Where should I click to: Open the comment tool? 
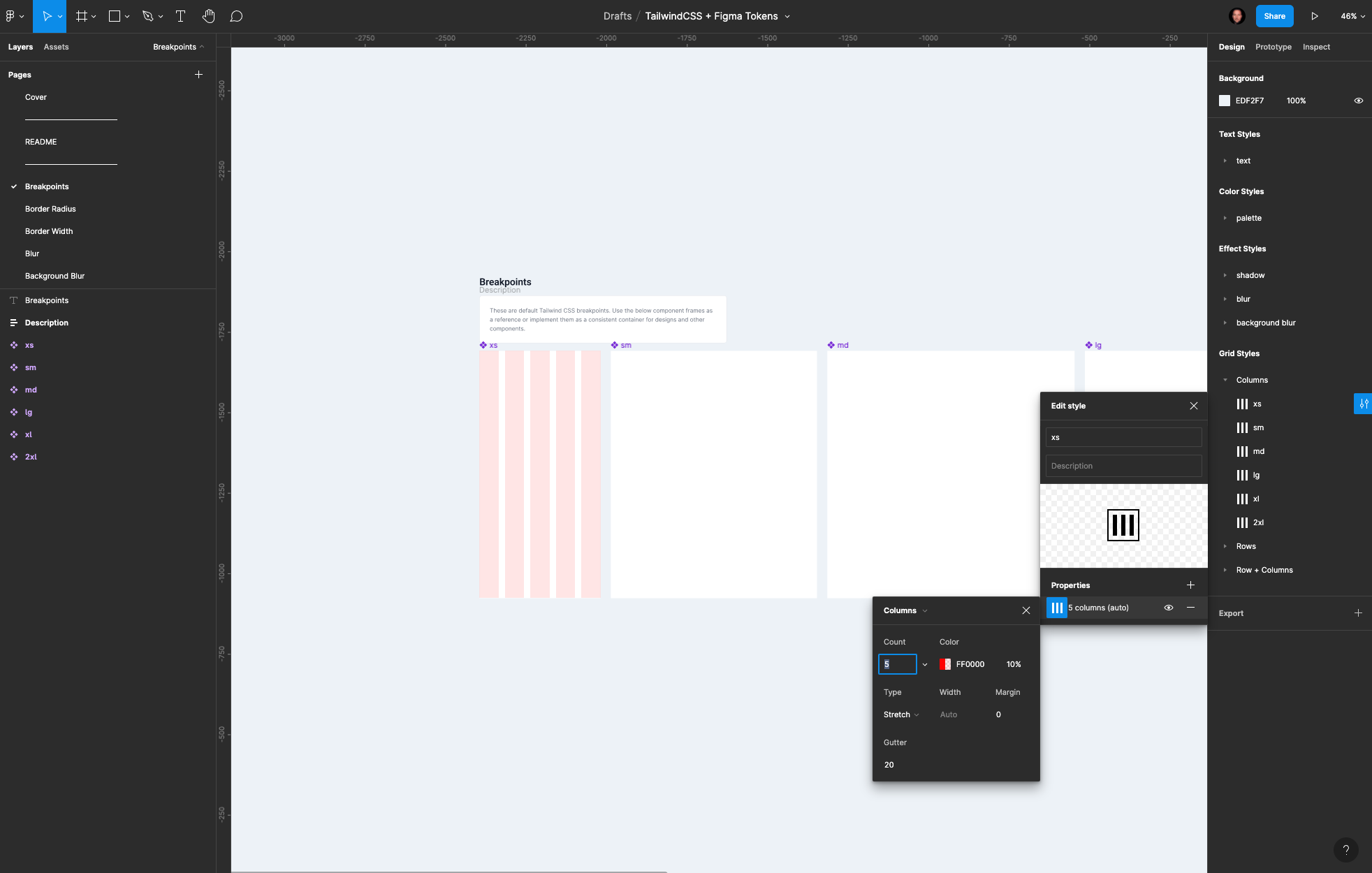pyautogui.click(x=237, y=15)
